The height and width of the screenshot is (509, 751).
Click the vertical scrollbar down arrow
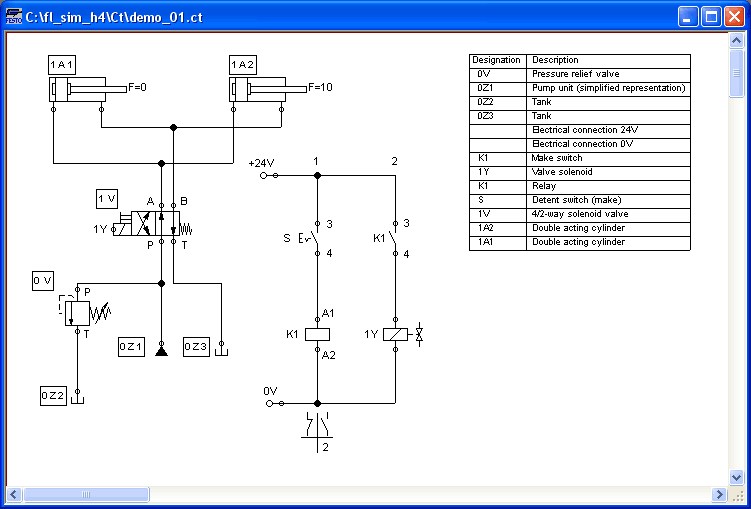pos(737,477)
